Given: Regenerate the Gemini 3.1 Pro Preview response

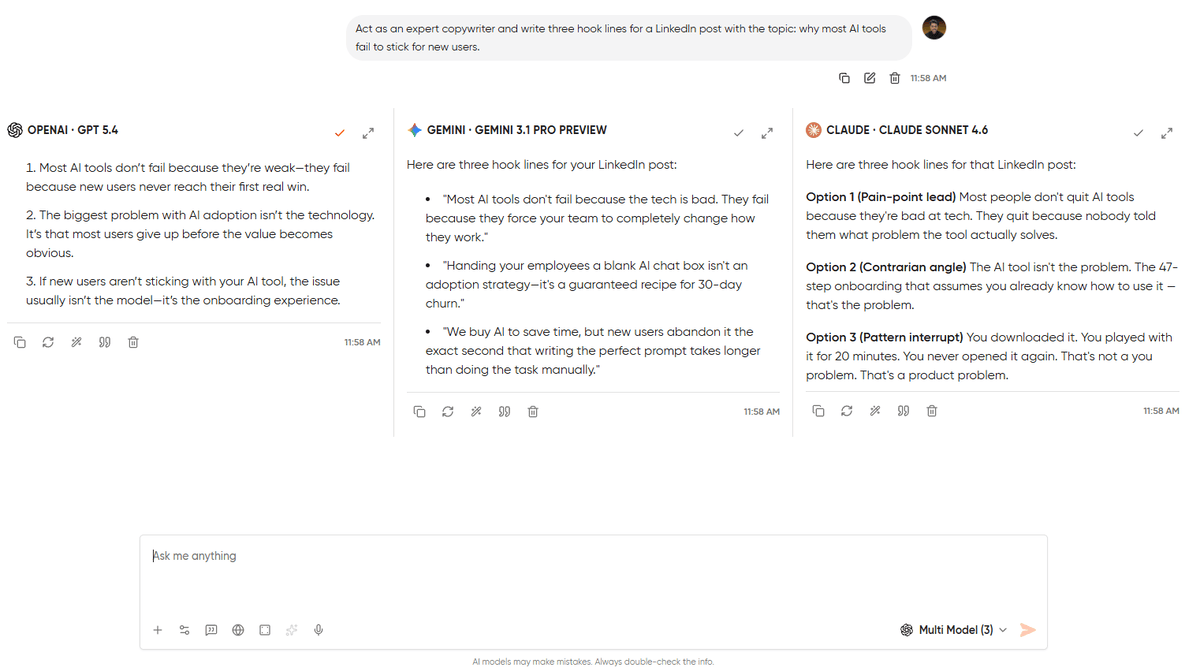Looking at the screenshot, I should 447,411.
